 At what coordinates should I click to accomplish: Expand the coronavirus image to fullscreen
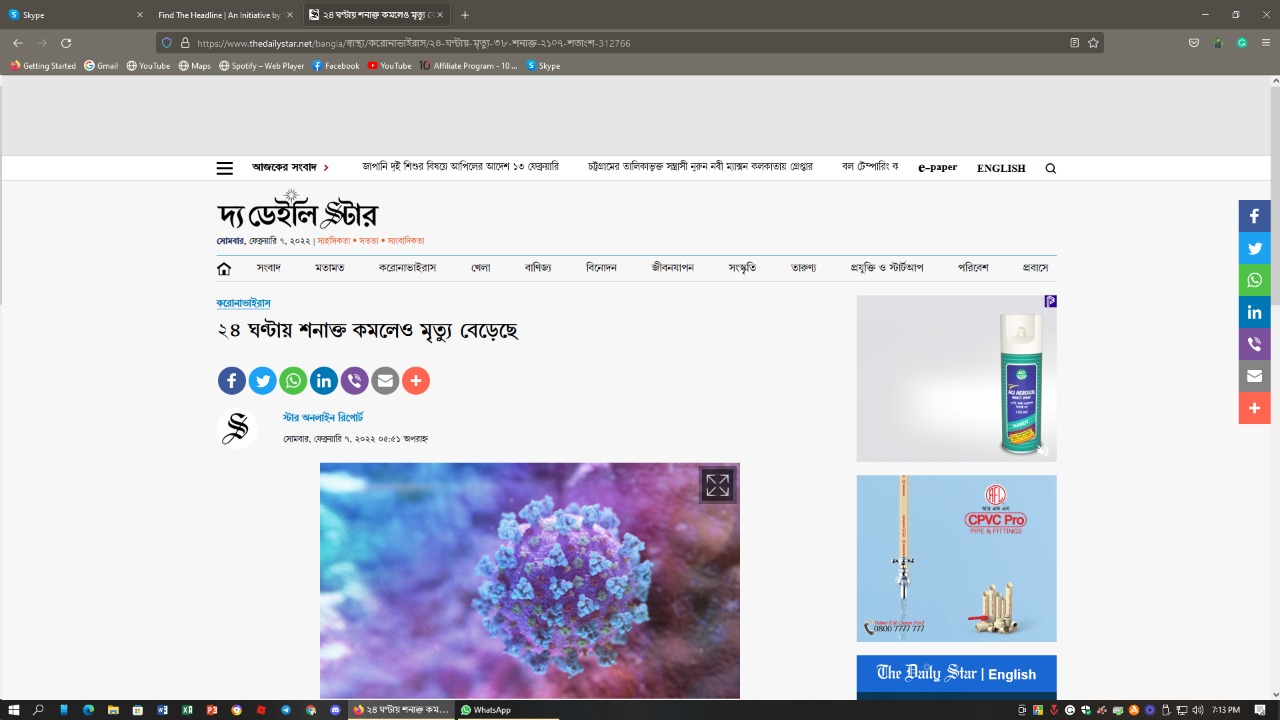pos(717,486)
